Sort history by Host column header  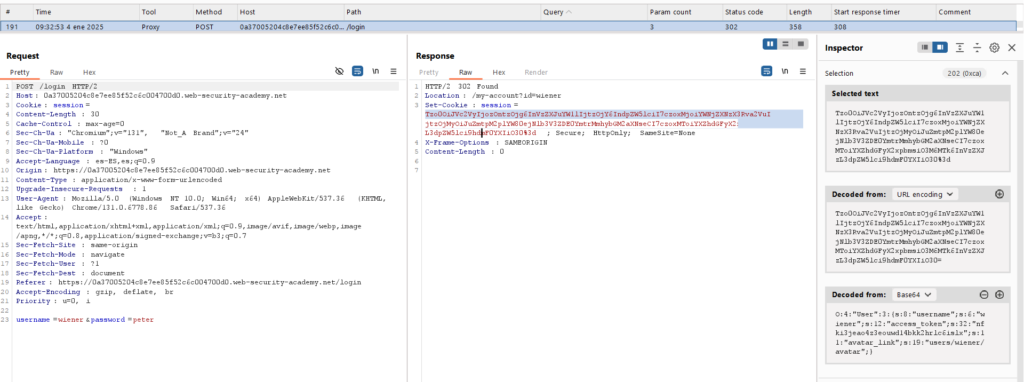click(290, 12)
